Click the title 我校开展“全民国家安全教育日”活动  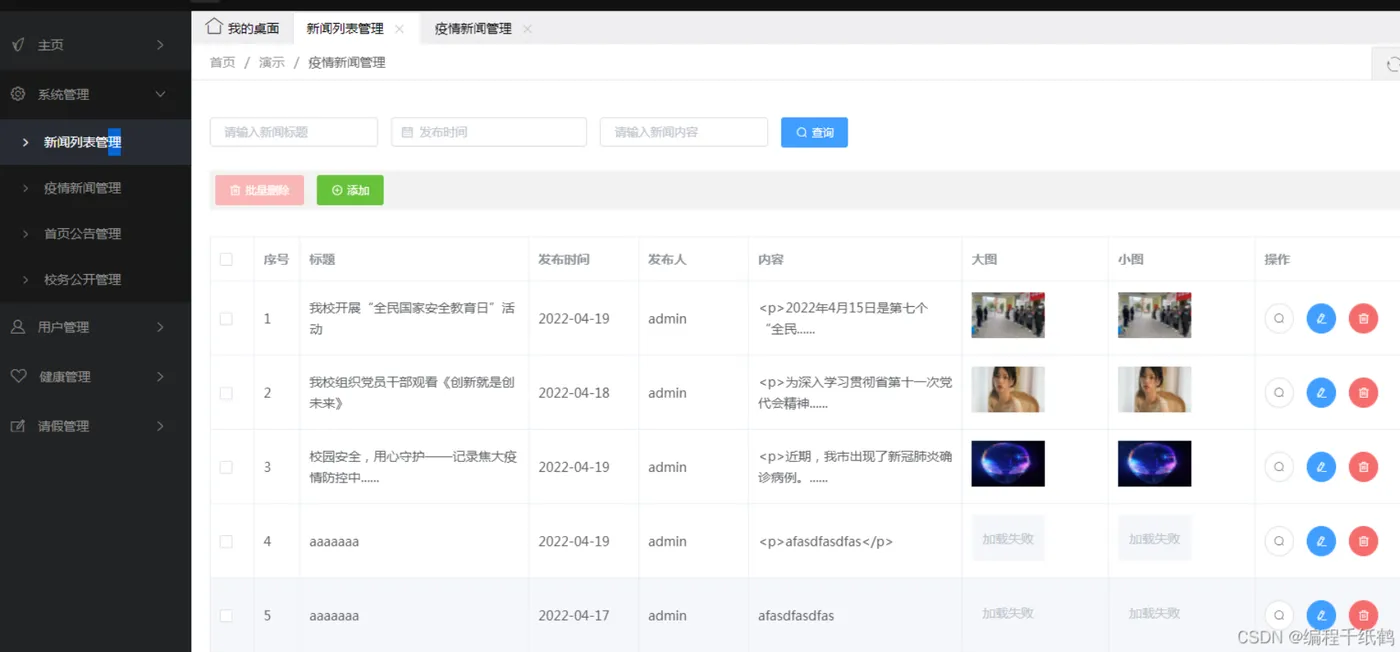click(412, 319)
